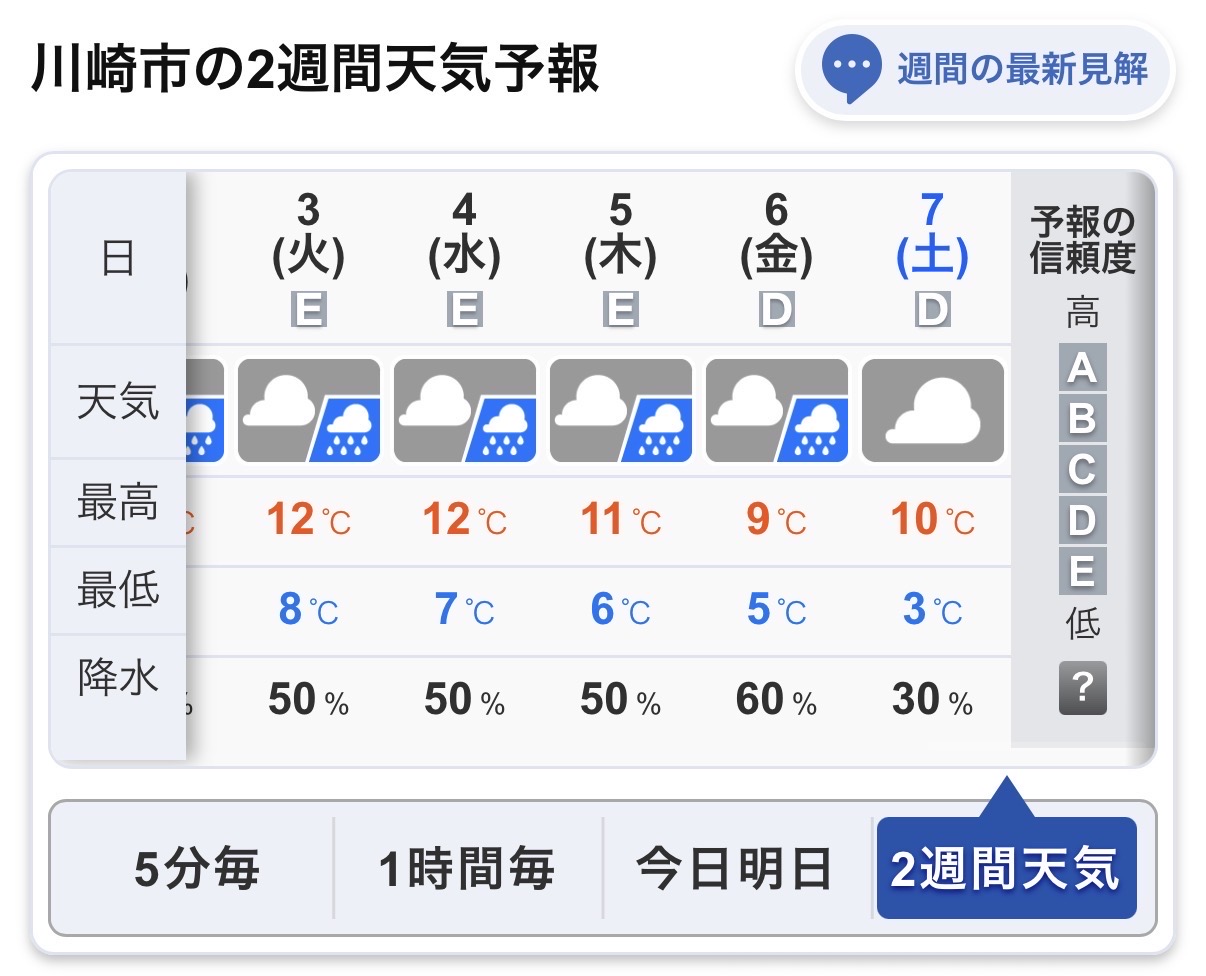This screenshot has height=976, width=1206.
Task: Switch to the 1時間毎 tab
Action: [466, 868]
